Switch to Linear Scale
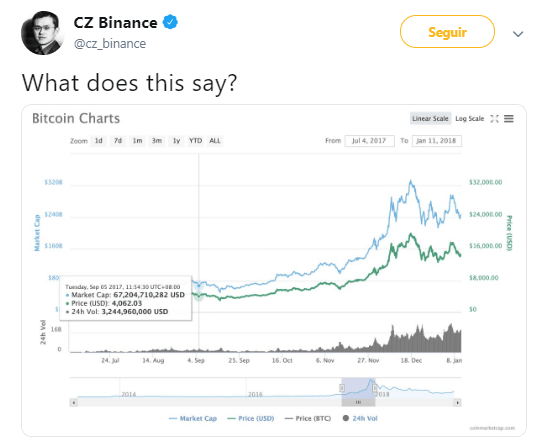This screenshot has height=444, width=550. pos(430,119)
